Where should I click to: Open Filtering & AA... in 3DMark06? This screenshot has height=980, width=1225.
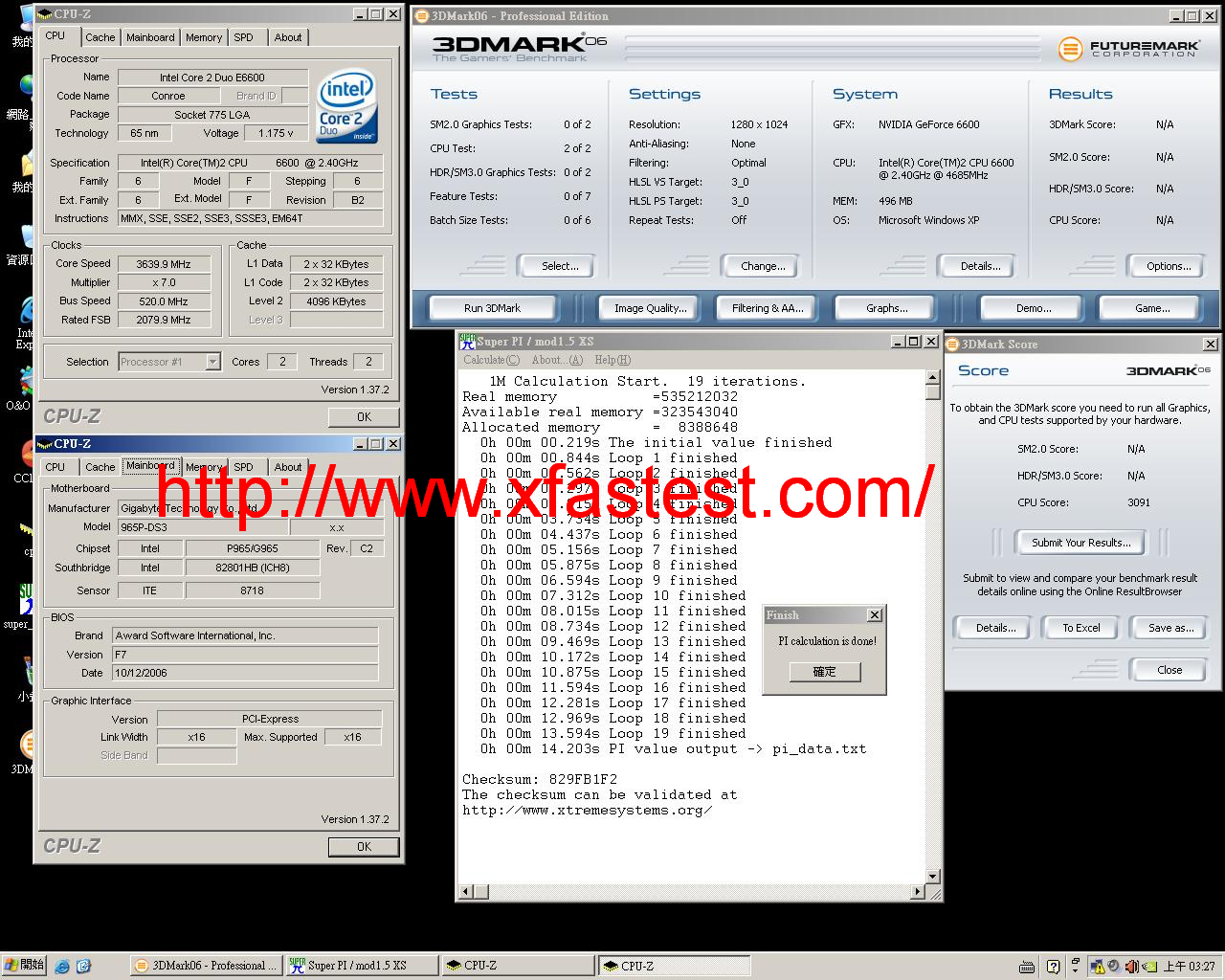coord(768,308)
